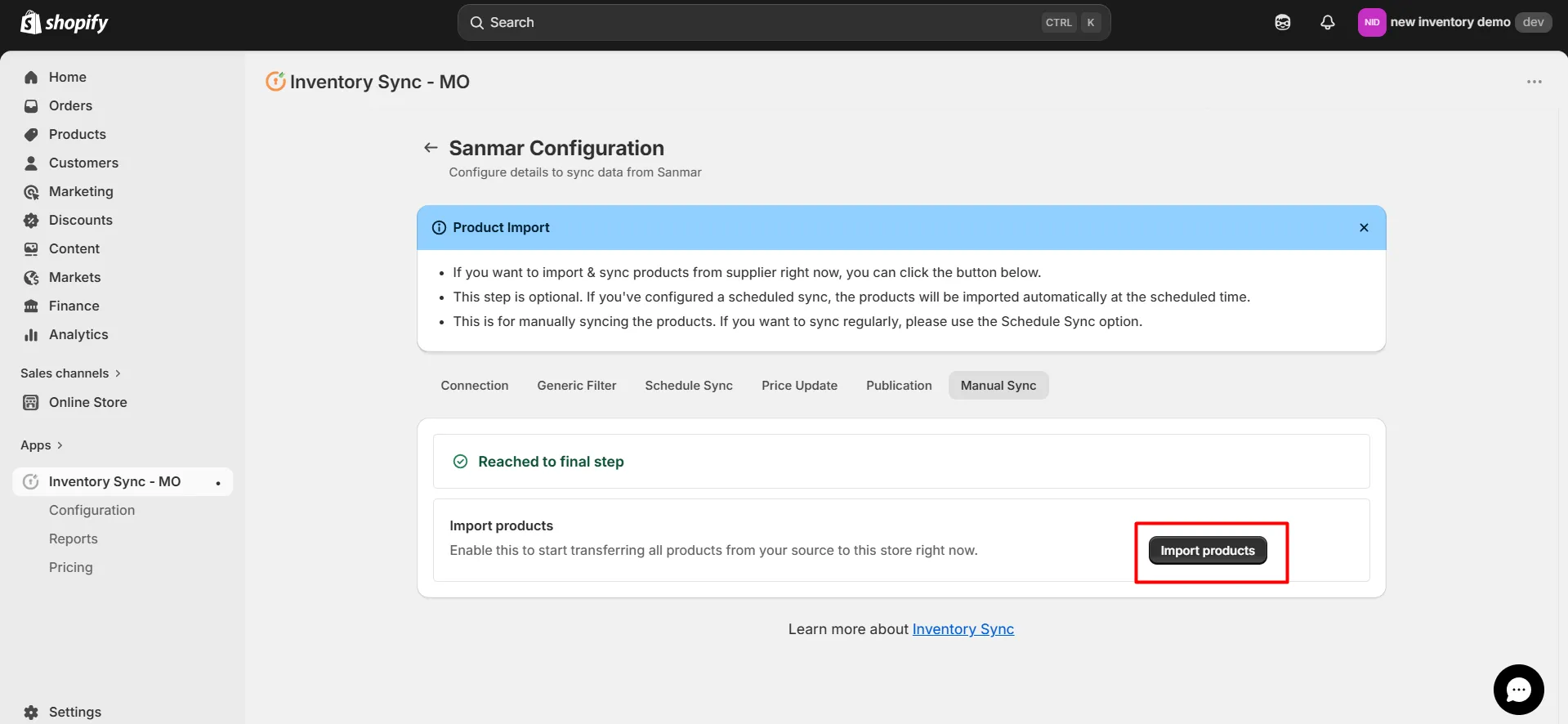Click the green check icon by Reached to final step

click(x=460, y=462)
